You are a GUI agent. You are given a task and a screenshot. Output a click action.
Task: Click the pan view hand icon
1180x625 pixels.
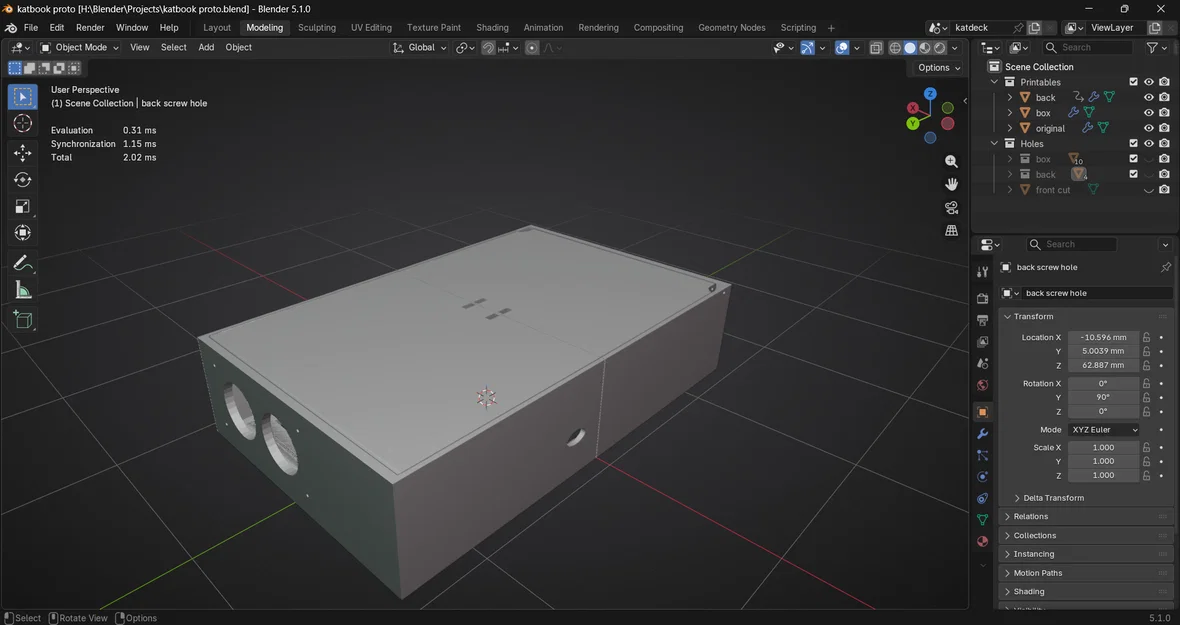click(x=951, y=184)
